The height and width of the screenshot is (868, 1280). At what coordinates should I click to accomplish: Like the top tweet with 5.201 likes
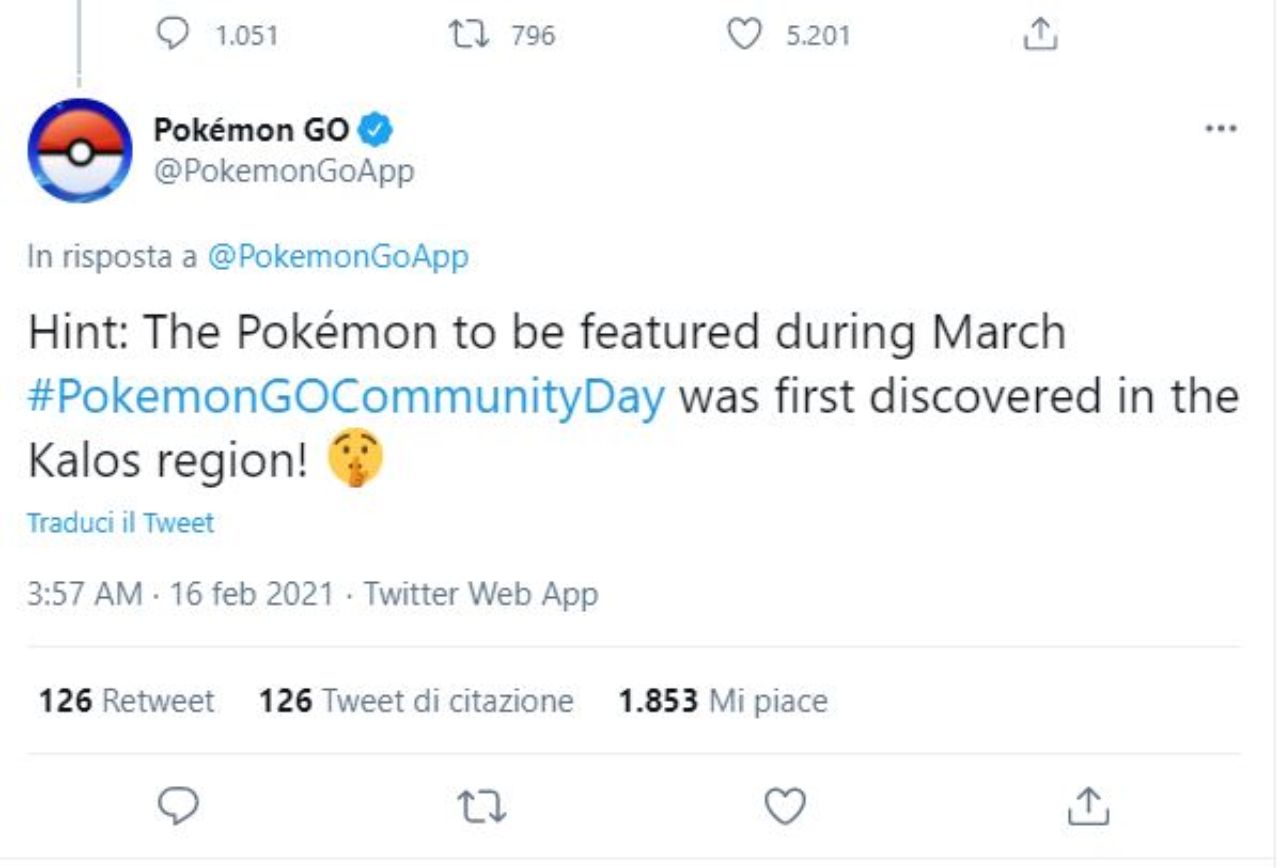tap(743, 36)
